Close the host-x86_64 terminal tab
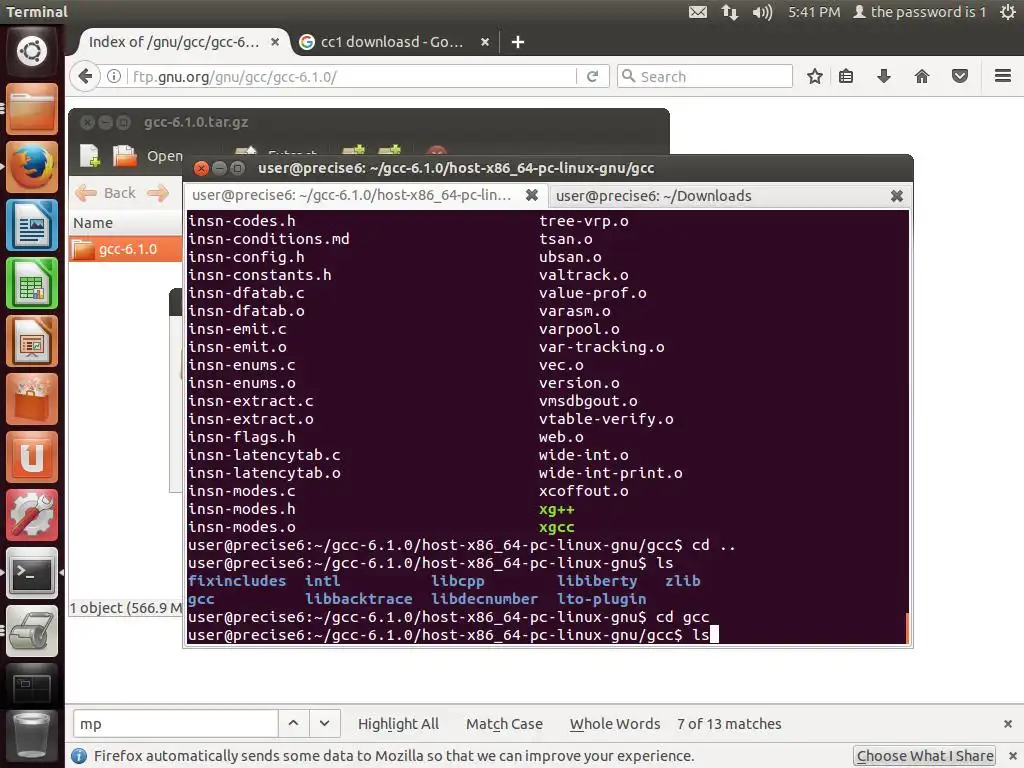 point(532,195)
